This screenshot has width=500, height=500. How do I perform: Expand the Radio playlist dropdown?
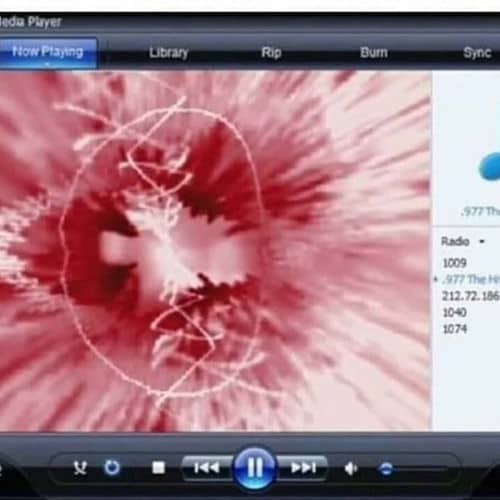coord(482,241)
